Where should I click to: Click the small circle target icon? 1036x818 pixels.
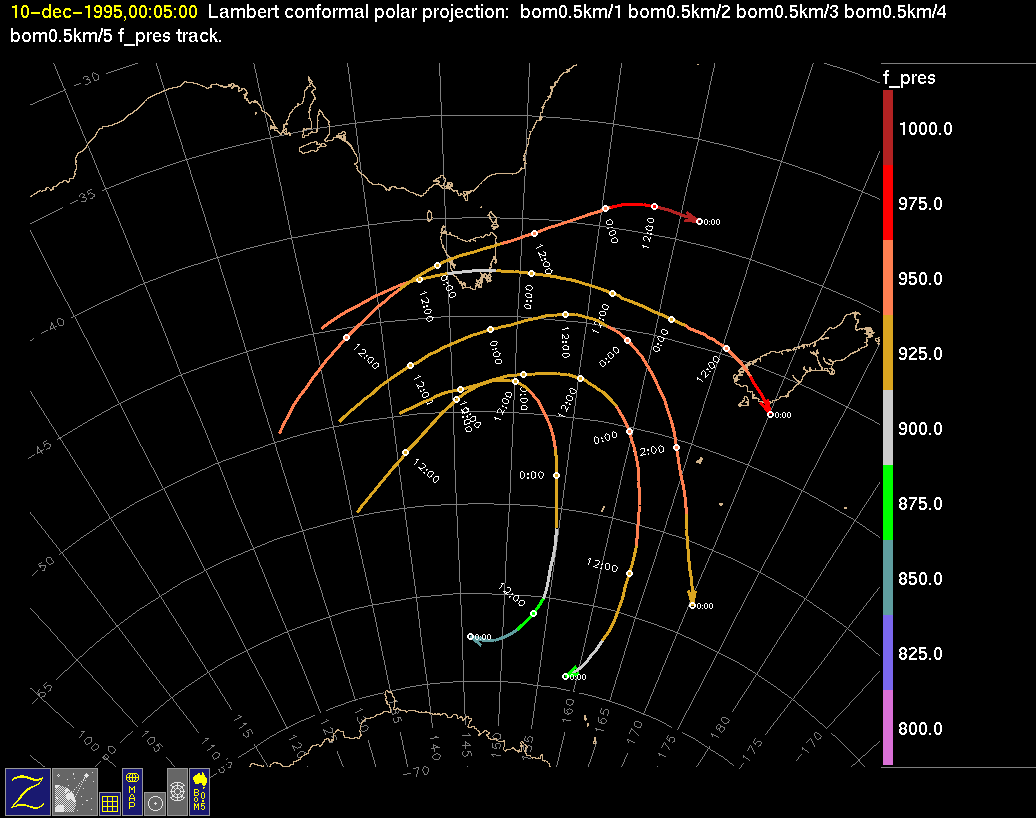coord(155,802)
